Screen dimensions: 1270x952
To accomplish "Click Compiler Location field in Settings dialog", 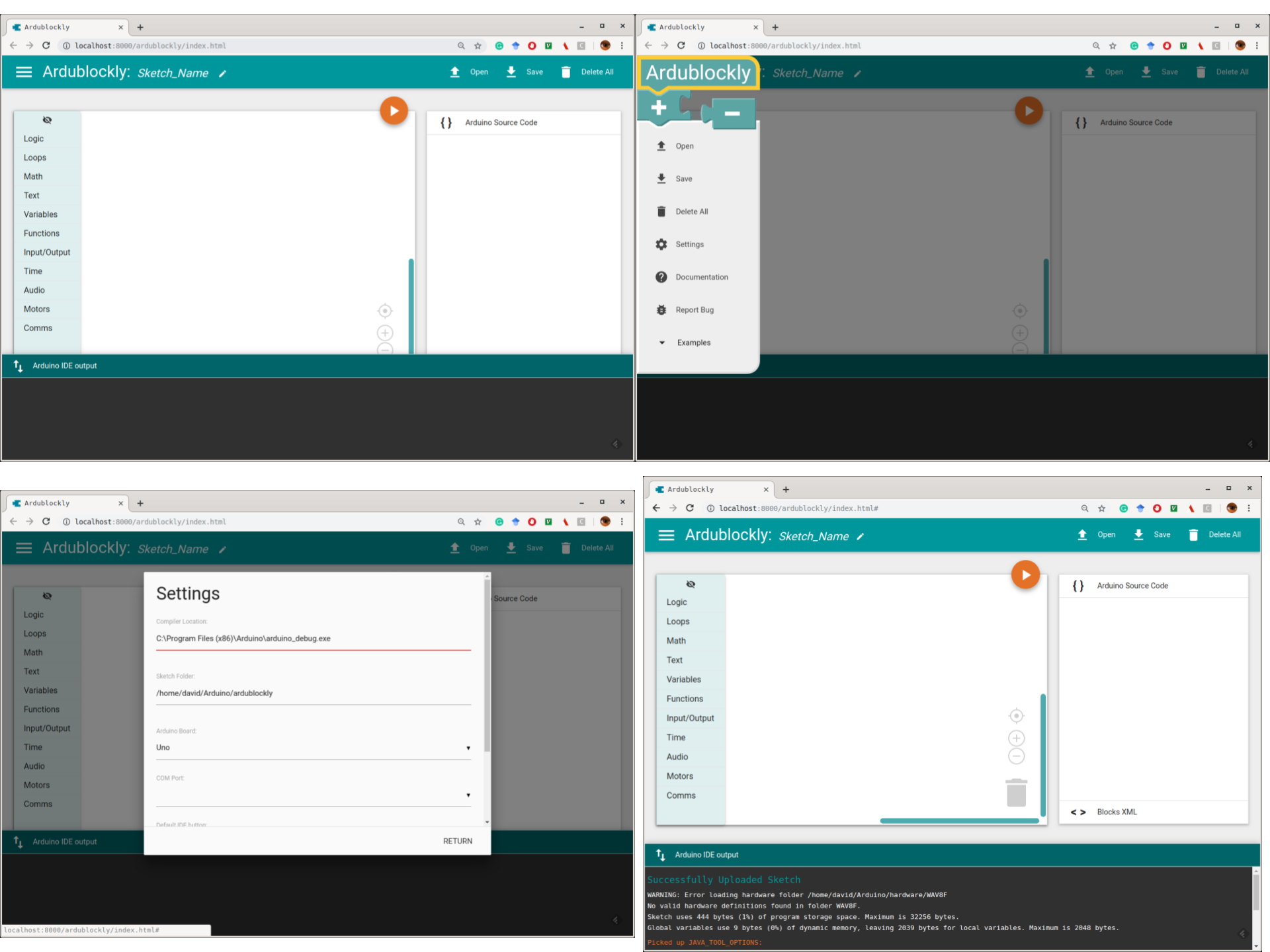I will coord(313,639).
